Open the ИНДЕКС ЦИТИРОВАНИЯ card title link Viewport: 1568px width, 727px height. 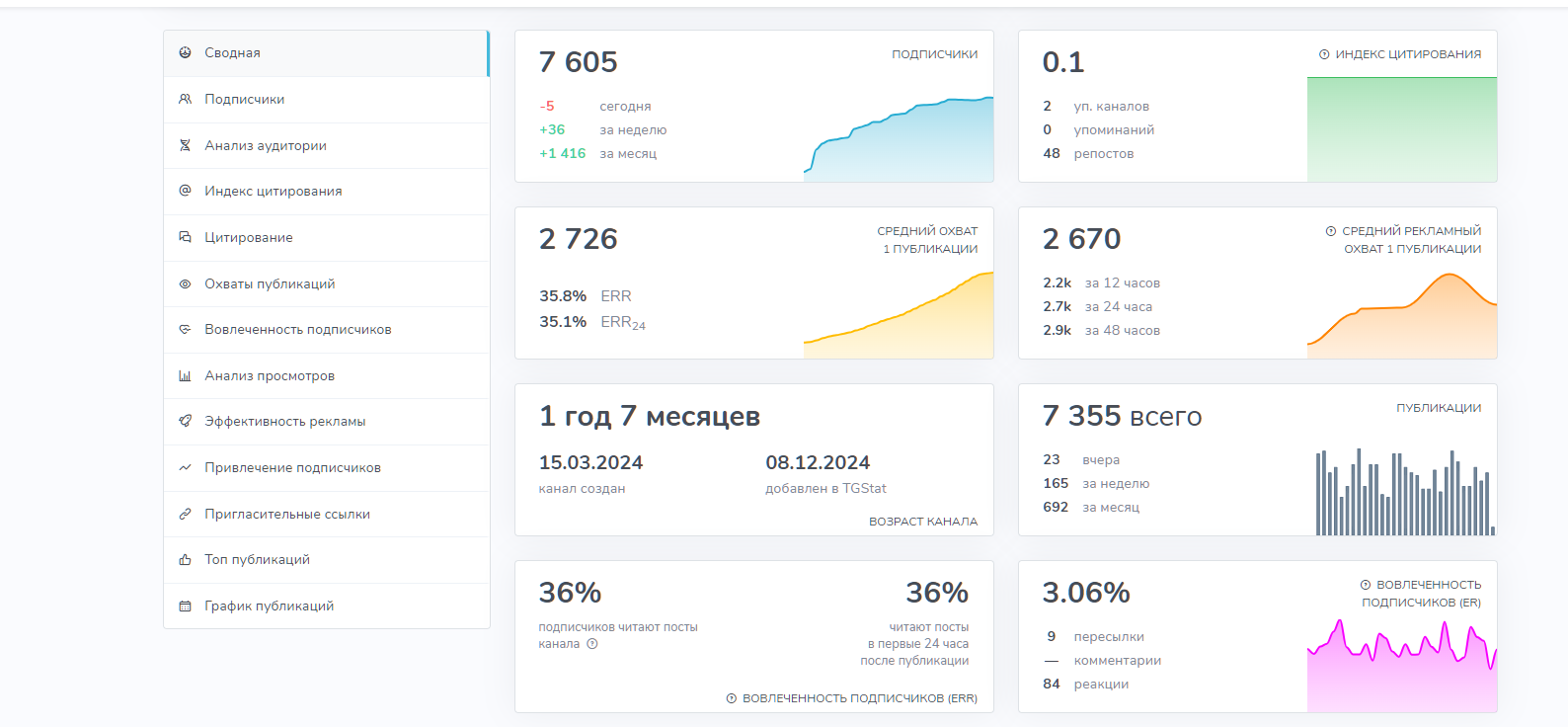click(x=1407, y=54)
